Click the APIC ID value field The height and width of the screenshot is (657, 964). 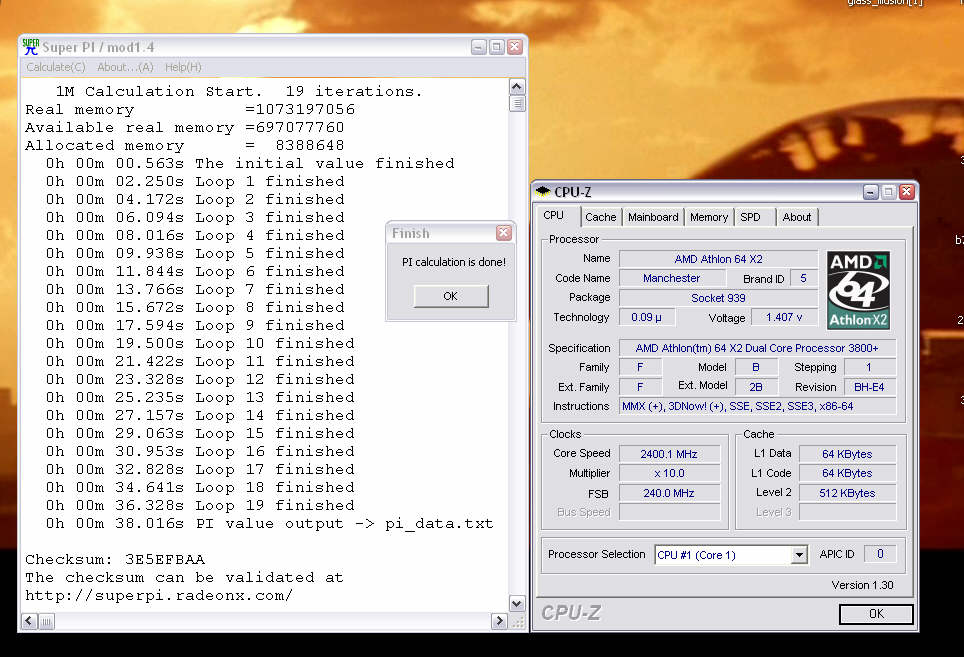(x=880, y=554)
